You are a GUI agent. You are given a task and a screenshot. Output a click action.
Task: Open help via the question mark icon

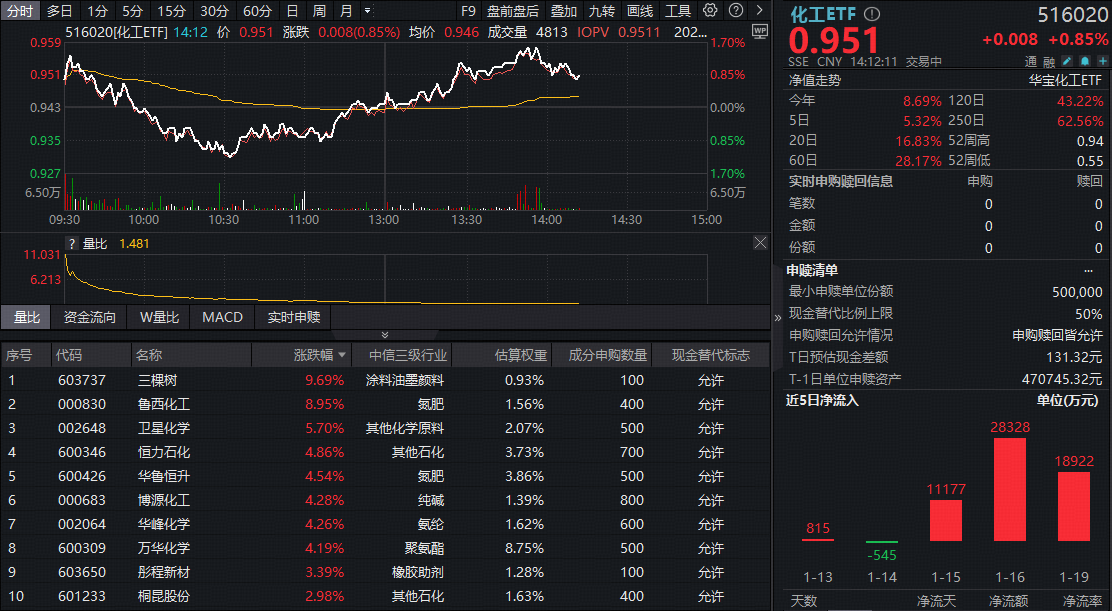734,10
